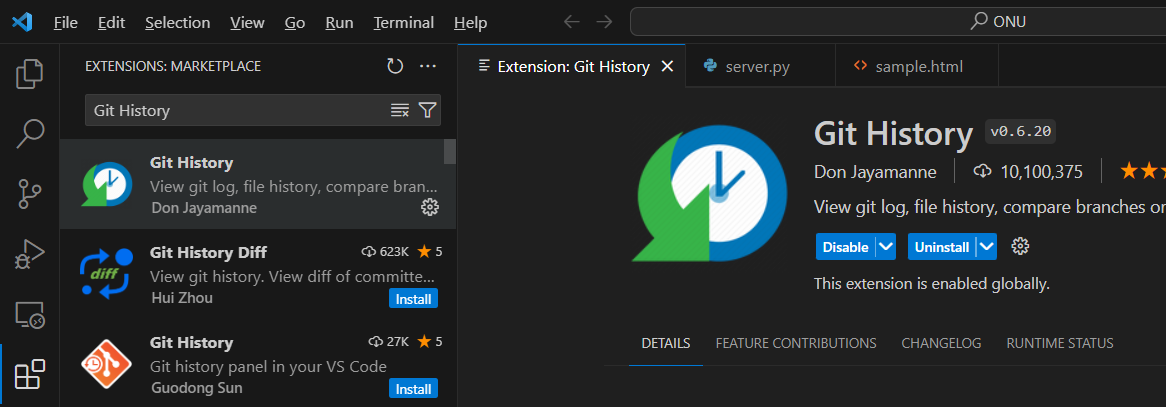Click the server.py Python file icon
Screen dimensions: 1166x407
tap(710, 66)
